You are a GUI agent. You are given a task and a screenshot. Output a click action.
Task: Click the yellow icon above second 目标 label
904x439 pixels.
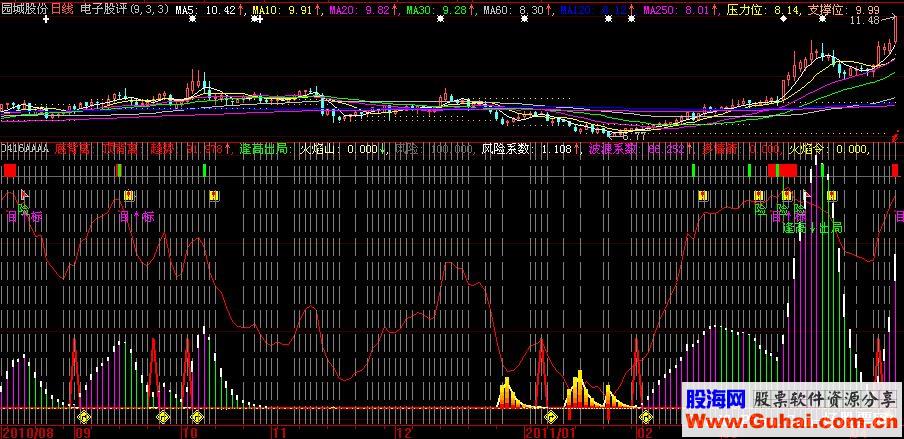[x=129, y=196]
